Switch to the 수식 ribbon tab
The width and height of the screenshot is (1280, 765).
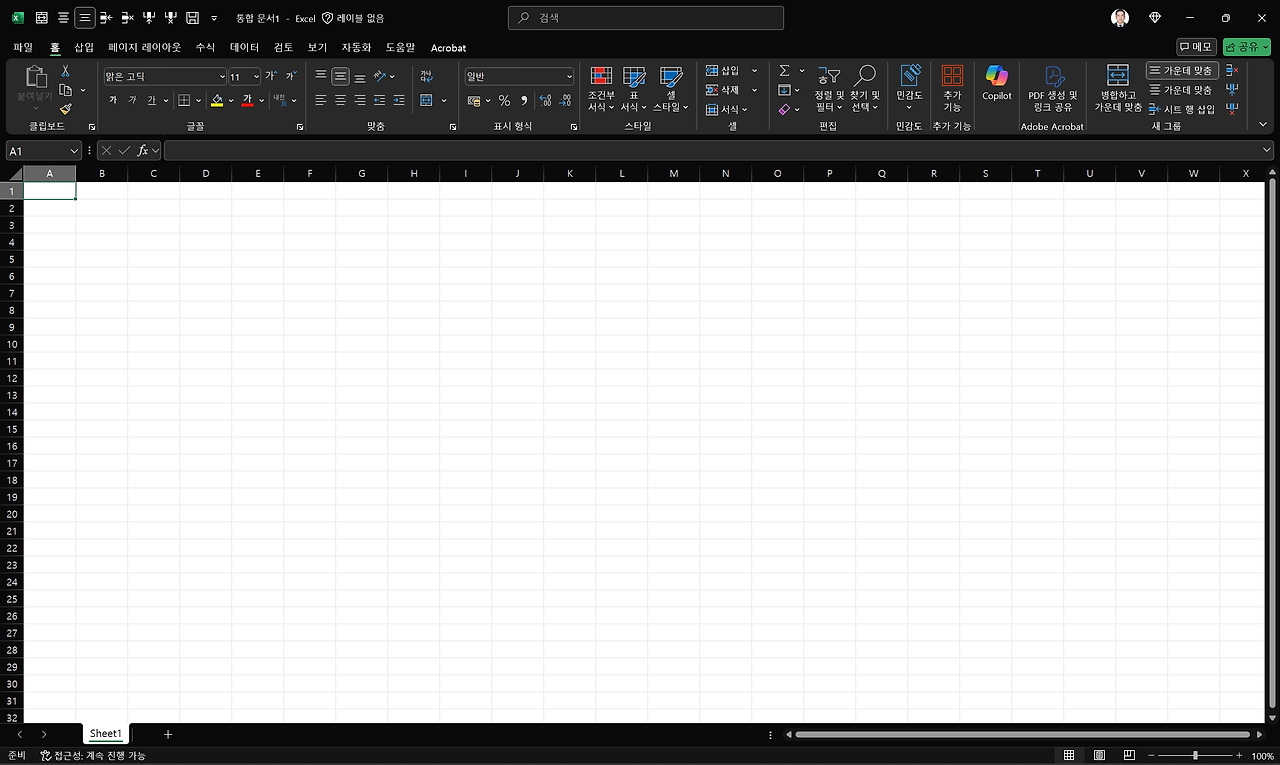[x=205, y=47]
